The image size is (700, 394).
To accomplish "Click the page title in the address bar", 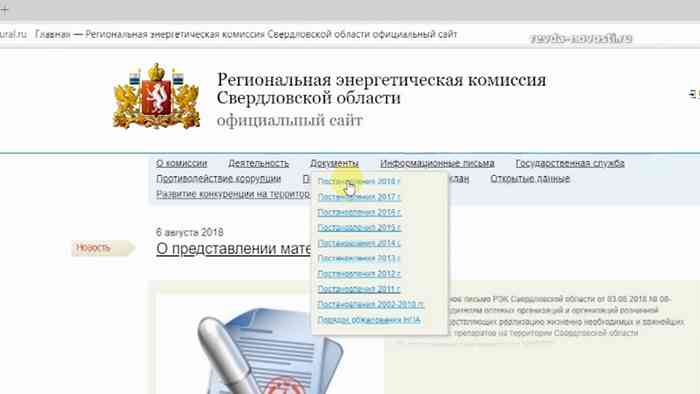I will [246, 34].
